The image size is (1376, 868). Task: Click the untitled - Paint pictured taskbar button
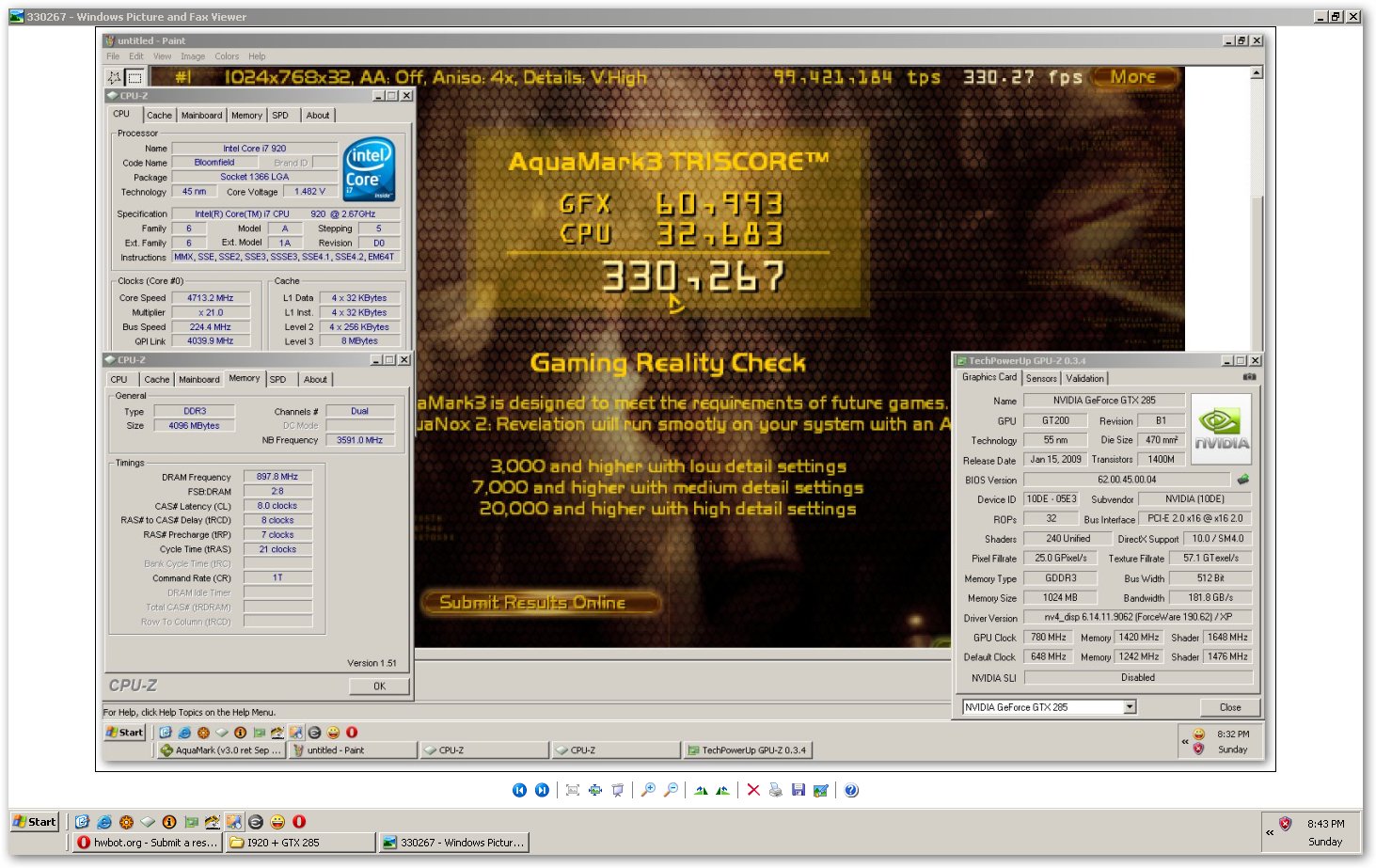(353, 750)
